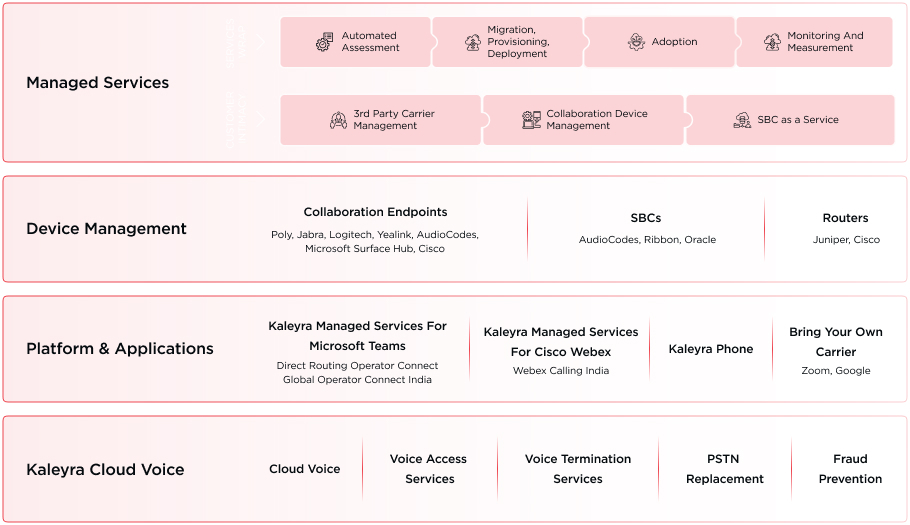The height and width of the screenshot is (525, 910).
Task: Click the Managed Services heading
Action: click(98, 83)
